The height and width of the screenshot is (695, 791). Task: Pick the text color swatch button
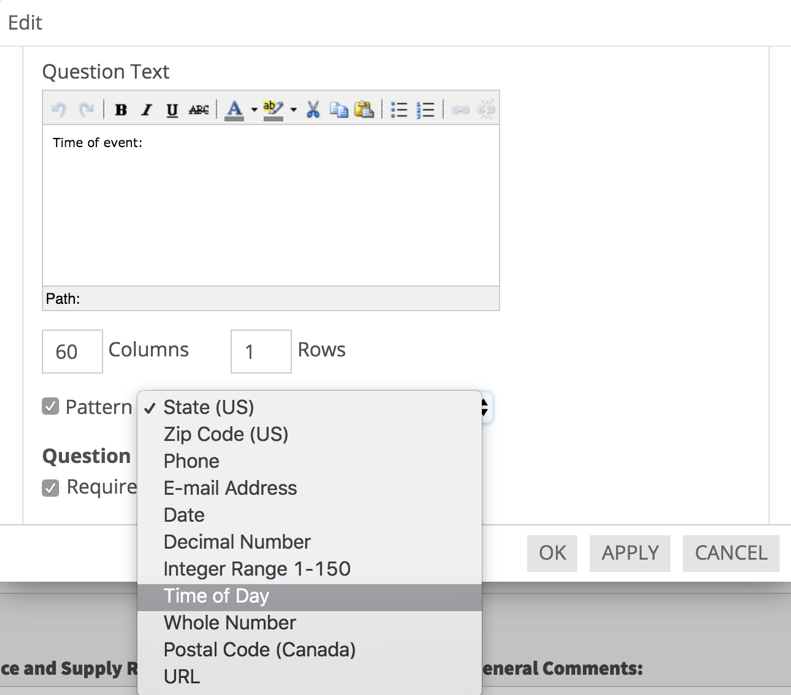pos(234,110)
